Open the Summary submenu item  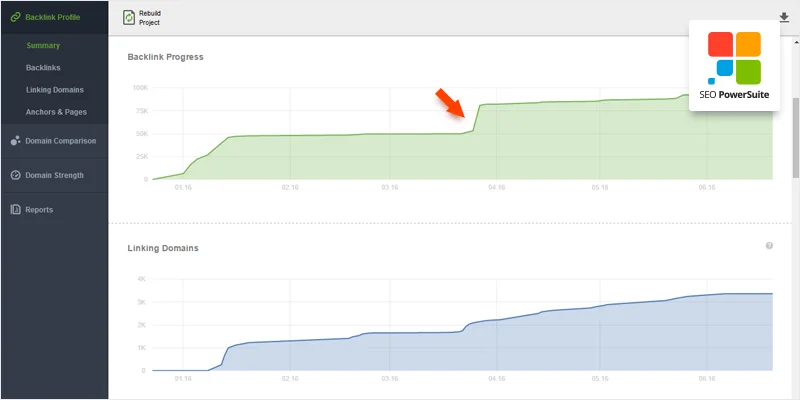click(43, 45)
